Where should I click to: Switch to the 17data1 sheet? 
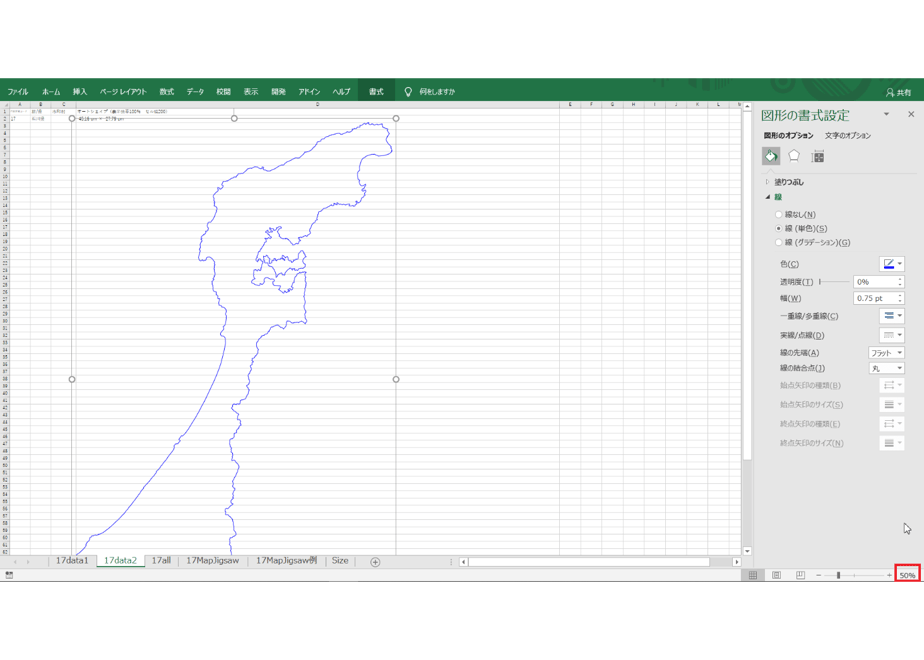coord(72,561)
